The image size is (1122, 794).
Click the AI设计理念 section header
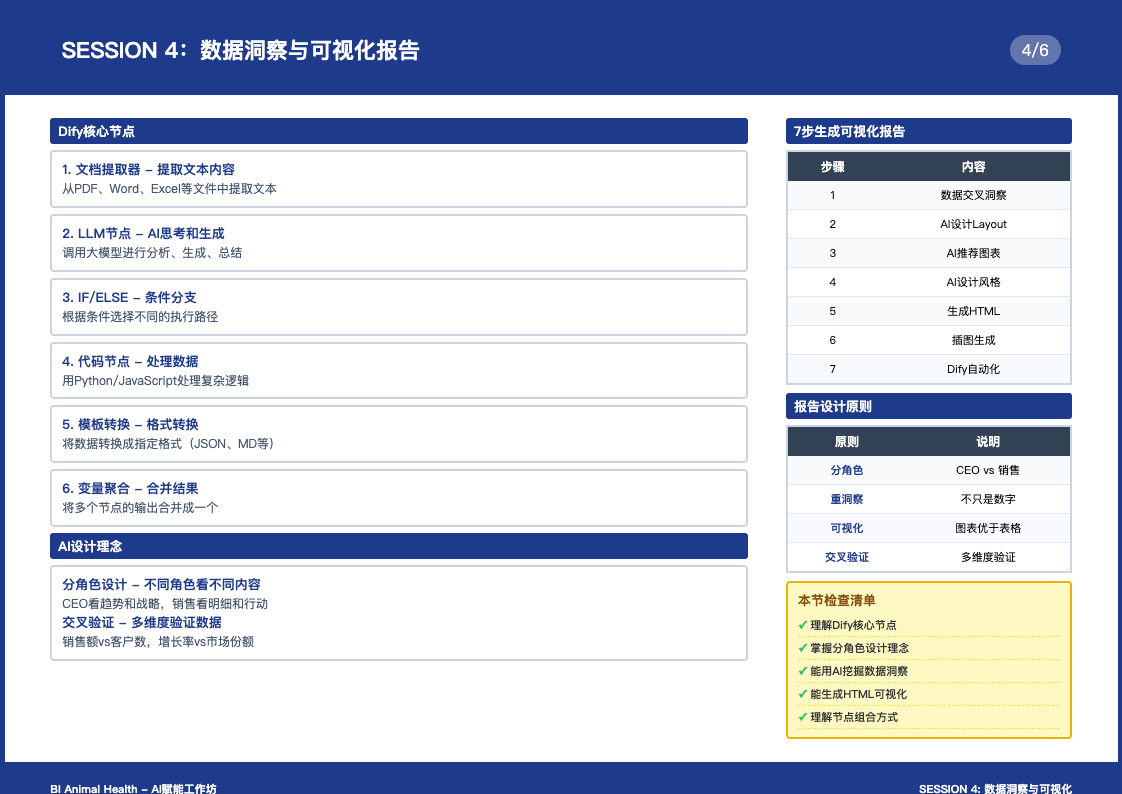click(398, 546)
